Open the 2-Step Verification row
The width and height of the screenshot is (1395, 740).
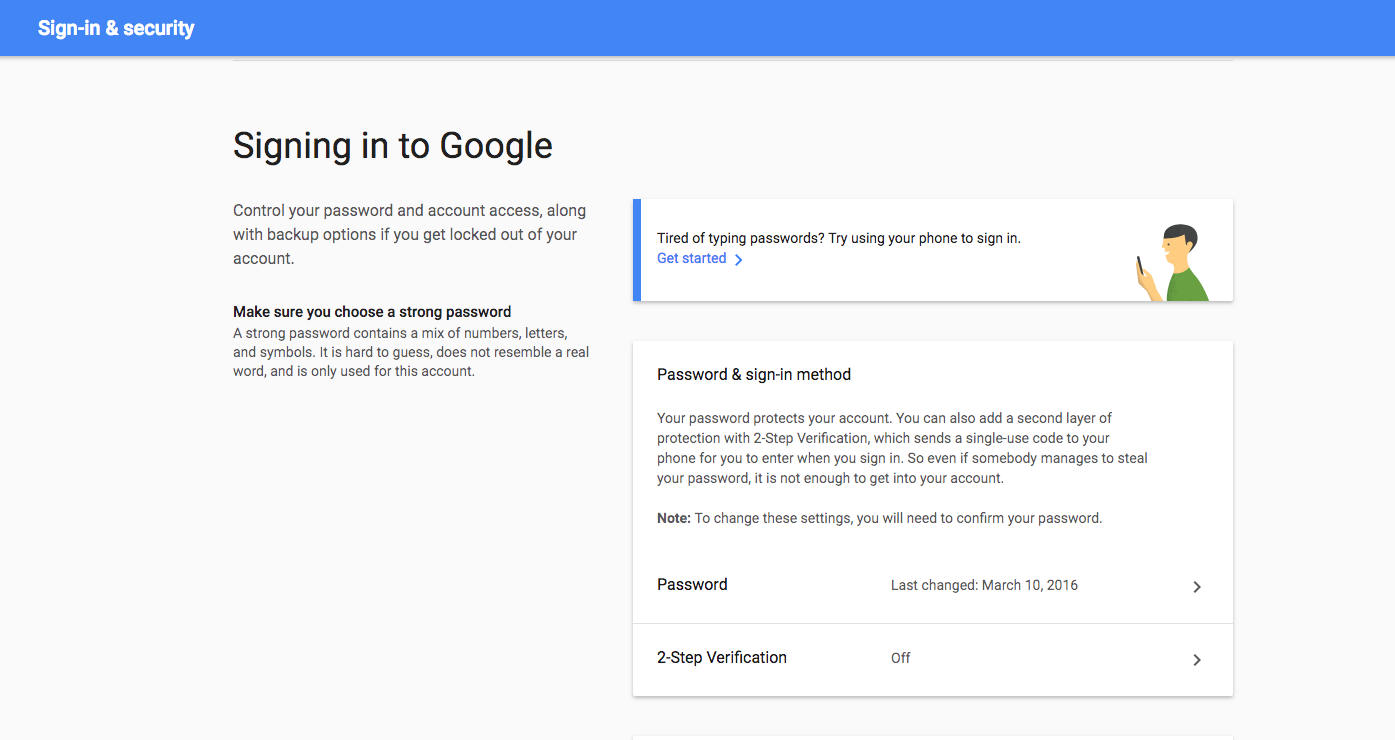933,659
